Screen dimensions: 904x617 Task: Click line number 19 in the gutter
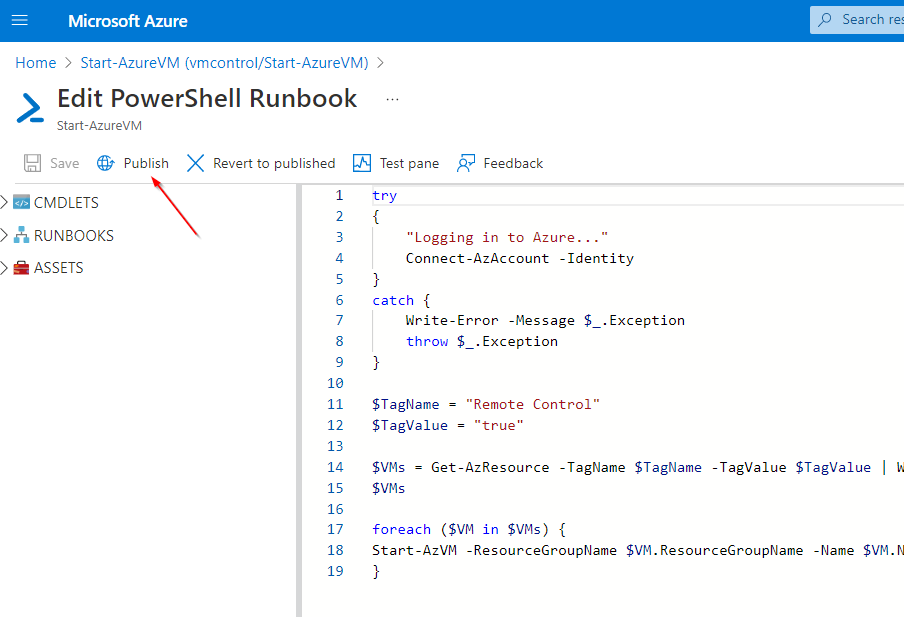click(x=336, y=571)
